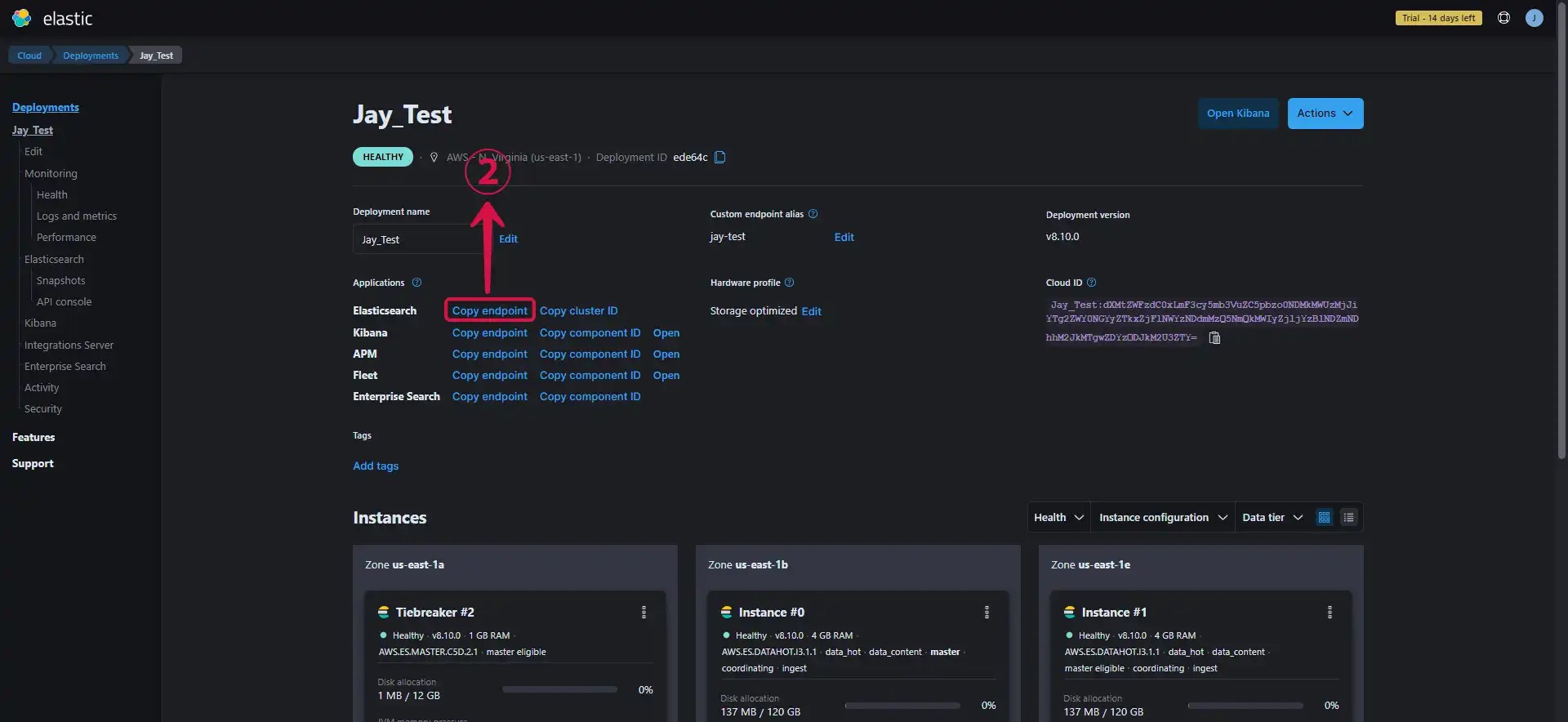This screenshot has width=1568, height=722.
Task: Click the Hardware profile help icon
Action: (x=789, y=283)
